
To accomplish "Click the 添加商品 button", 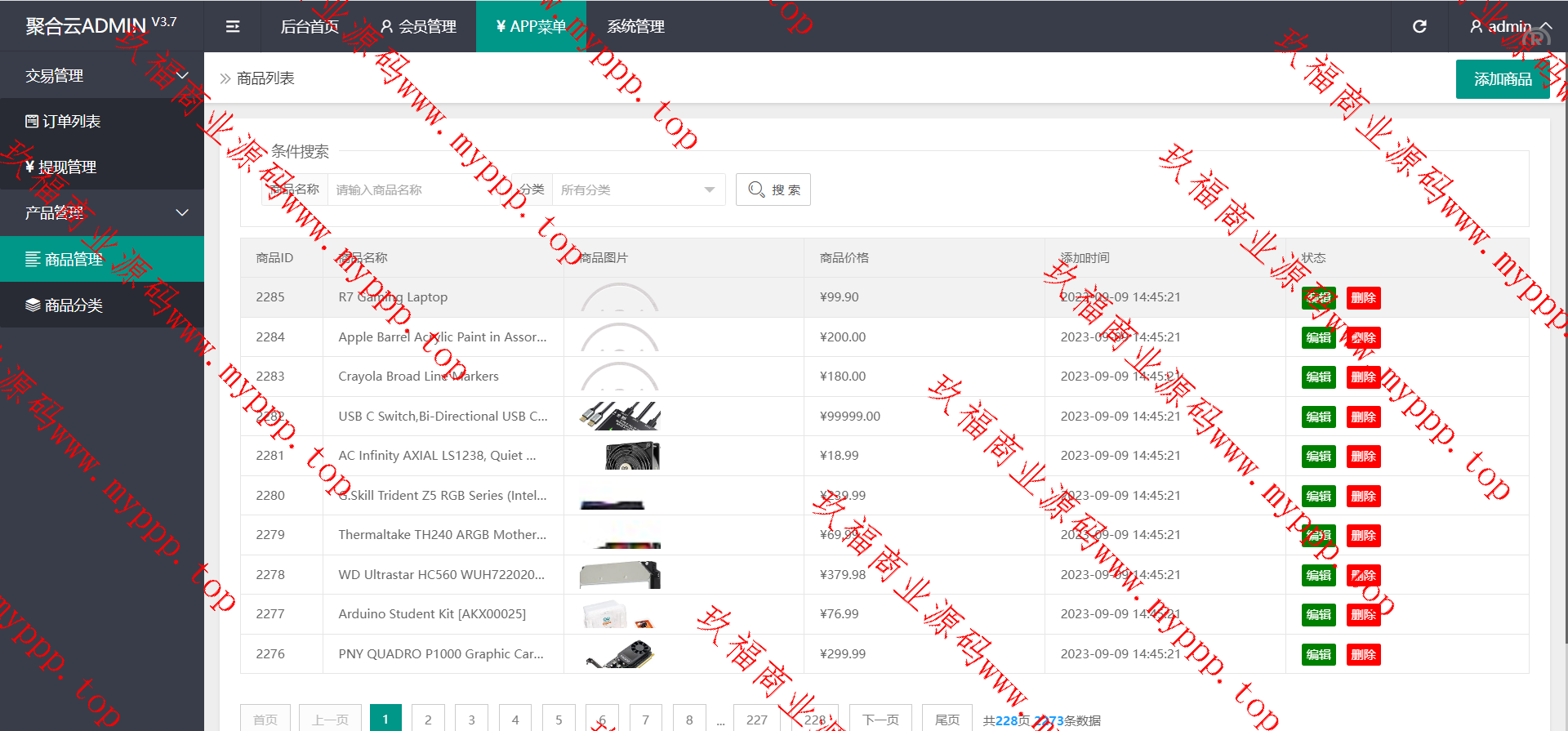I will [x=1502, y=79].
